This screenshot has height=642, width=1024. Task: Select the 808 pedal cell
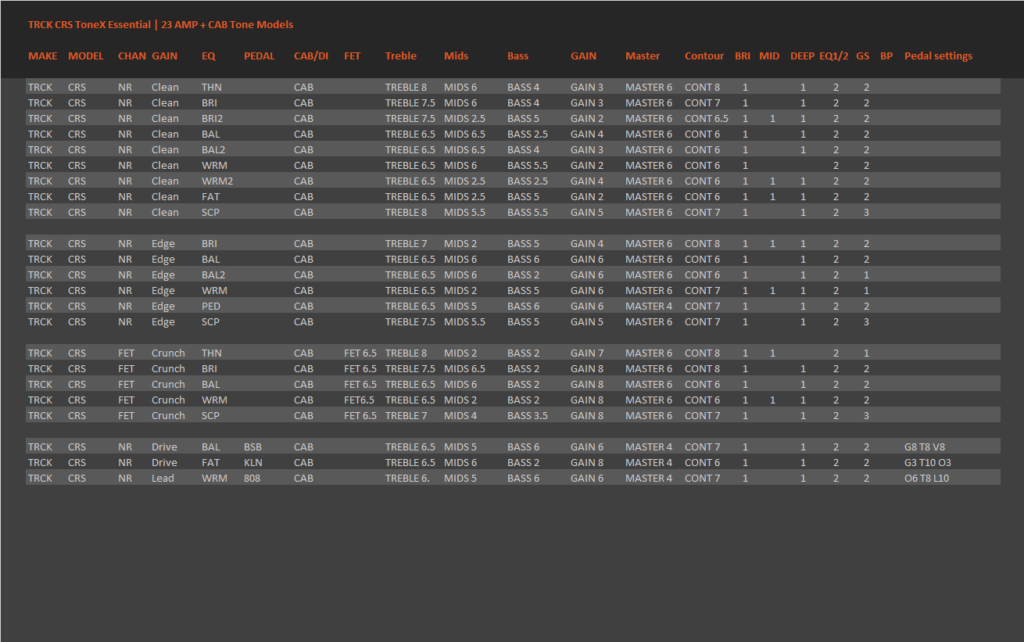(252, 479)
